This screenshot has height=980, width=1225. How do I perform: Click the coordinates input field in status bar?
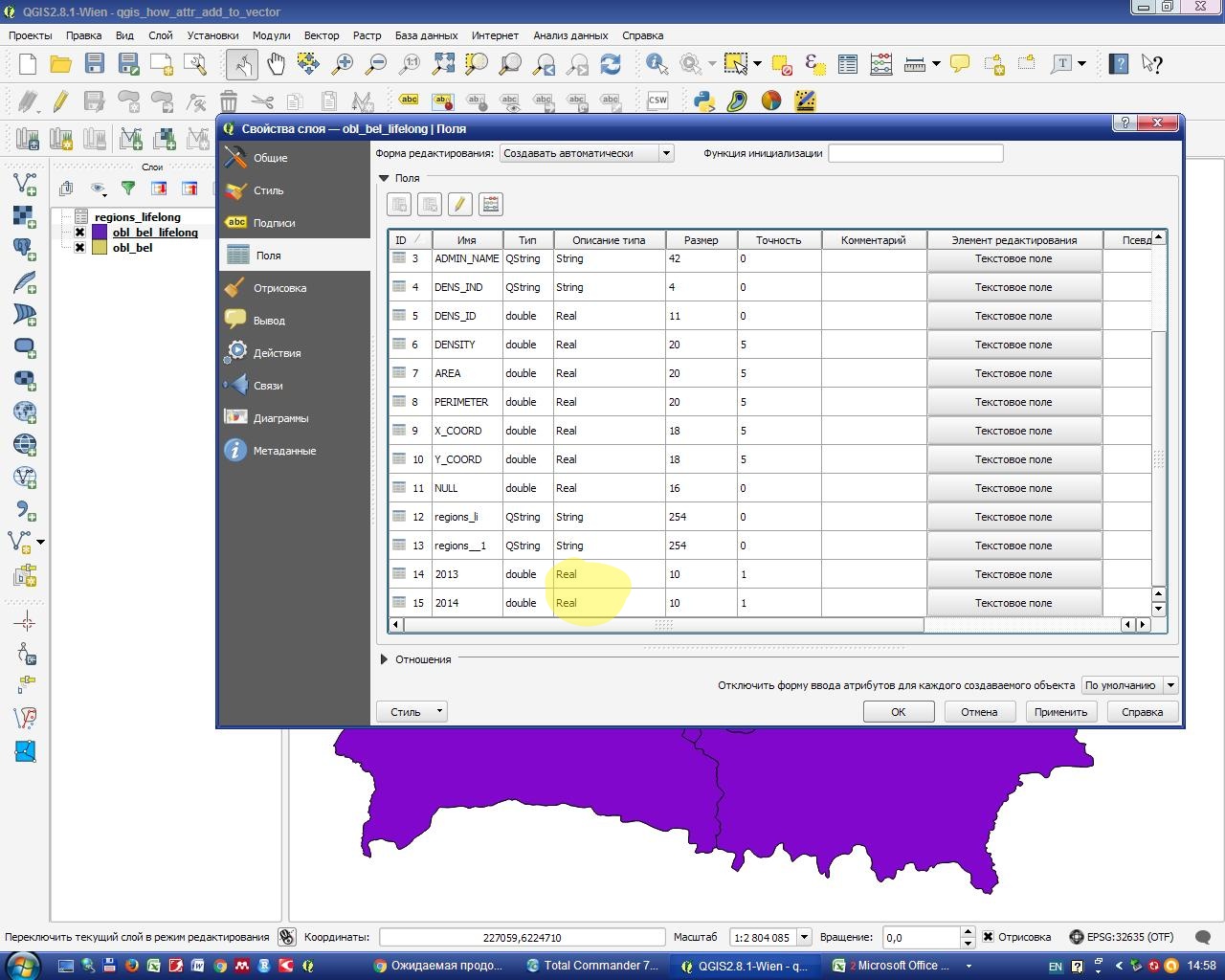522,938
